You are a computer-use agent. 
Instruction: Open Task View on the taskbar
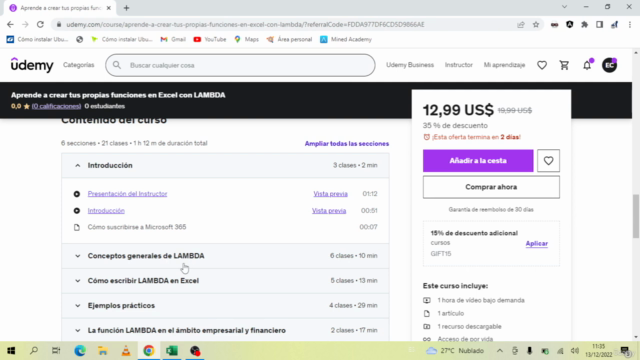[x=56, y=351]
